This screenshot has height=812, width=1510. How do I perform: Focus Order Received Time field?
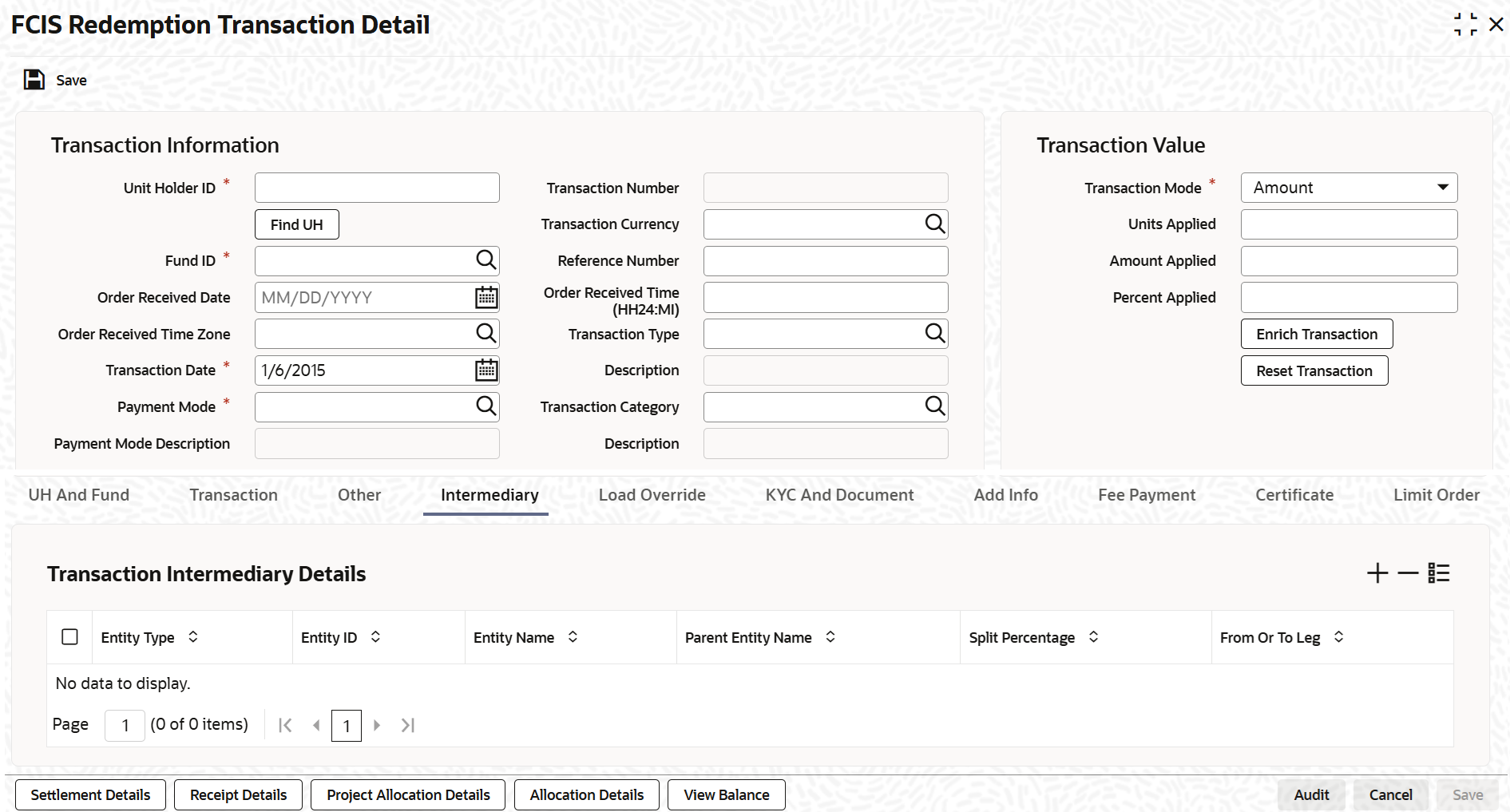826,298
